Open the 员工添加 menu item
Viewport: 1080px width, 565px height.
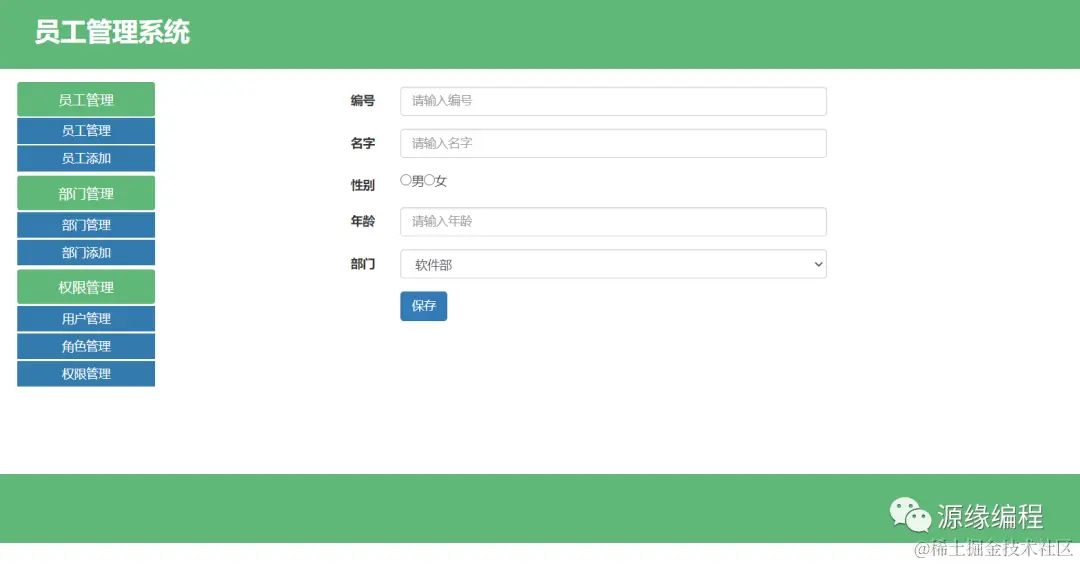(x=86, y=158)
